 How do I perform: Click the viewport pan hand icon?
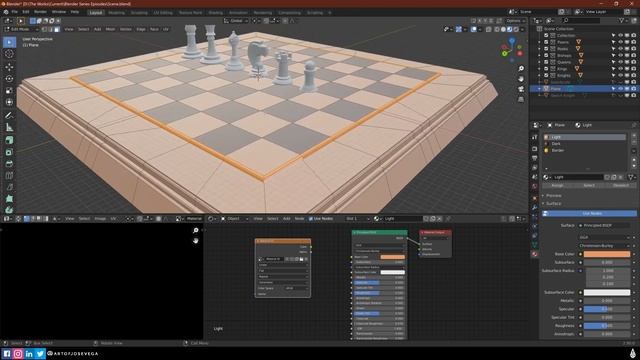point(521,78)
